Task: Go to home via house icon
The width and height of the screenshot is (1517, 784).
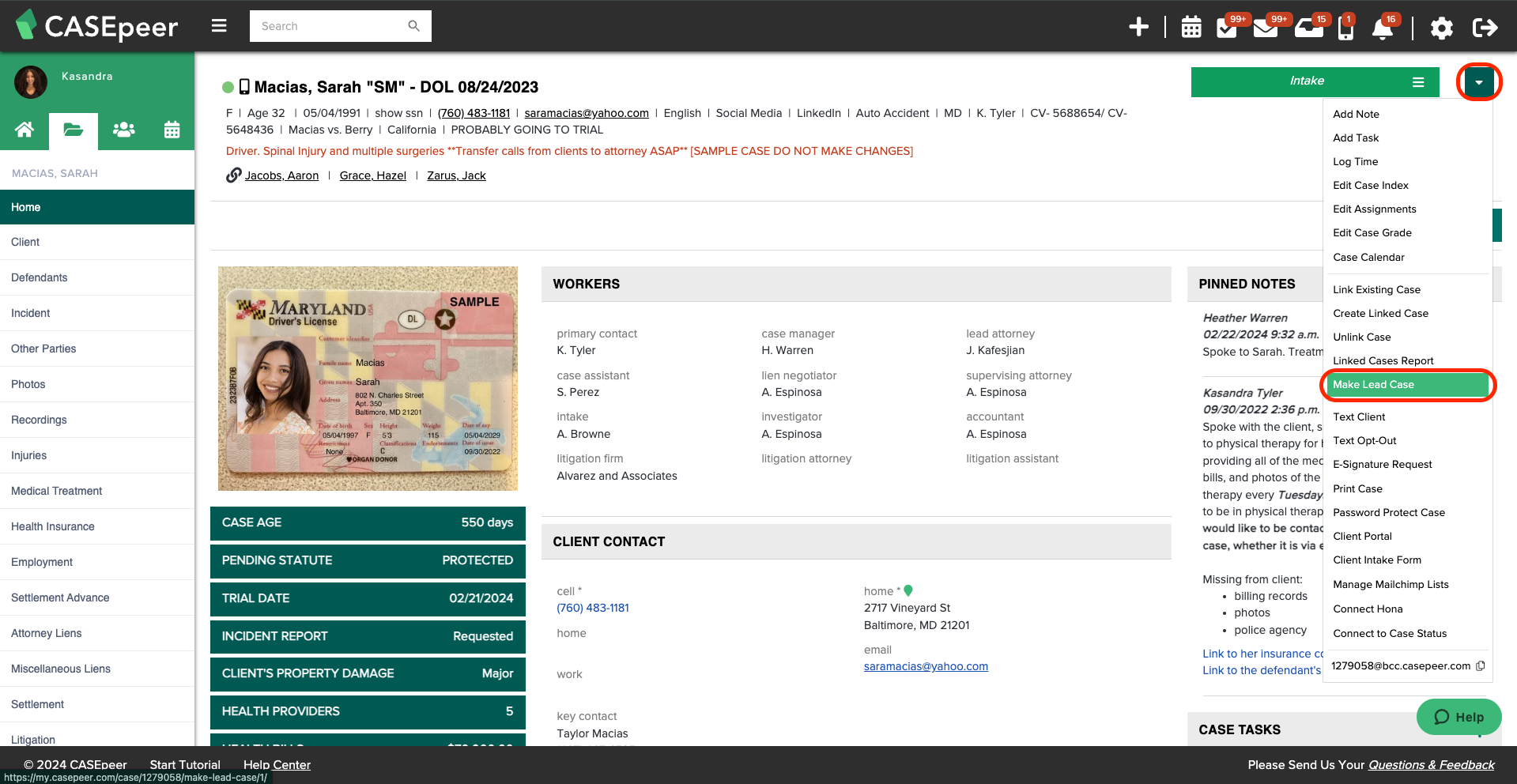Action: point(25,130)
